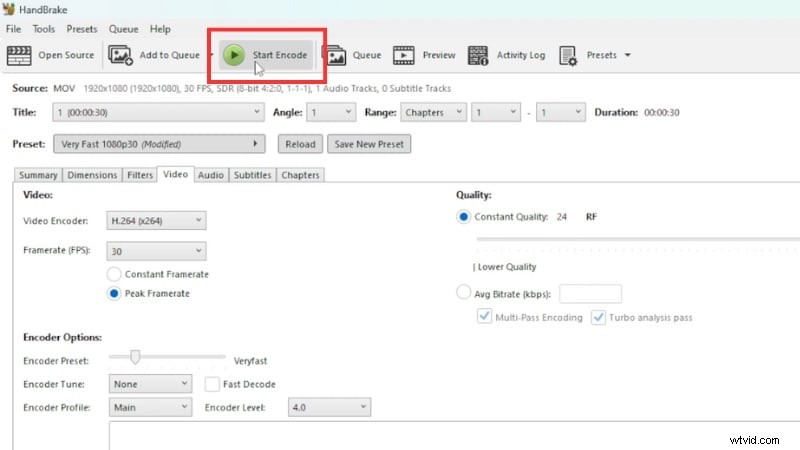Open the File menu
800x450 pixels.
coord(13,29)
